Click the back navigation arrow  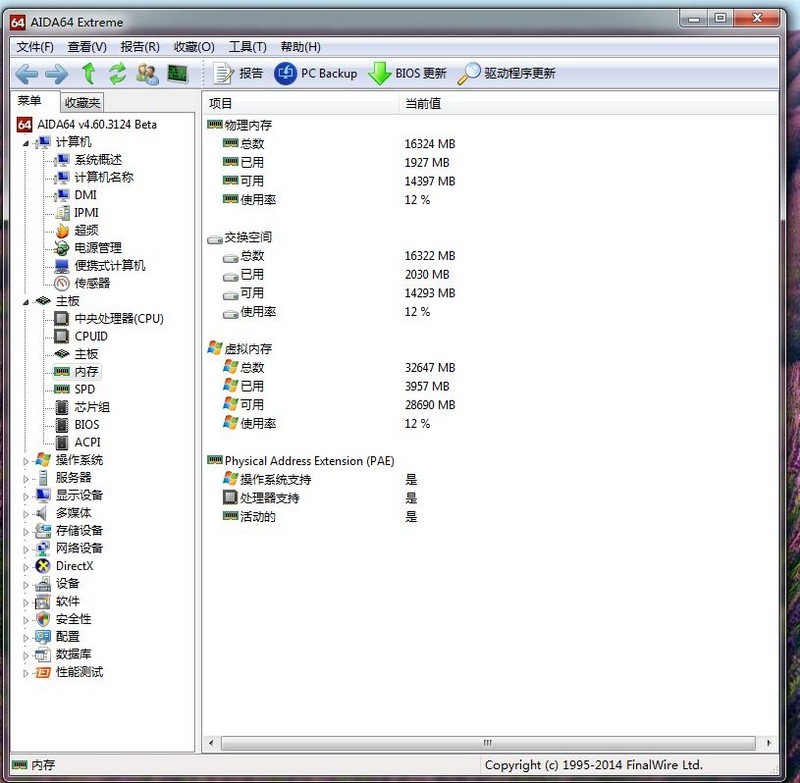tap(28, 72)
